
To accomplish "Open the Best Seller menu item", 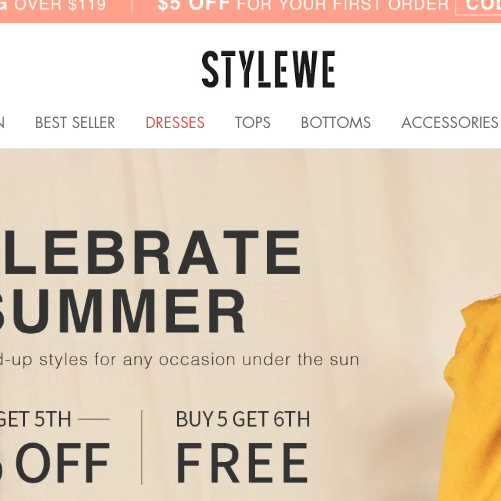I will pyautogui.click(x=75, y=122).
